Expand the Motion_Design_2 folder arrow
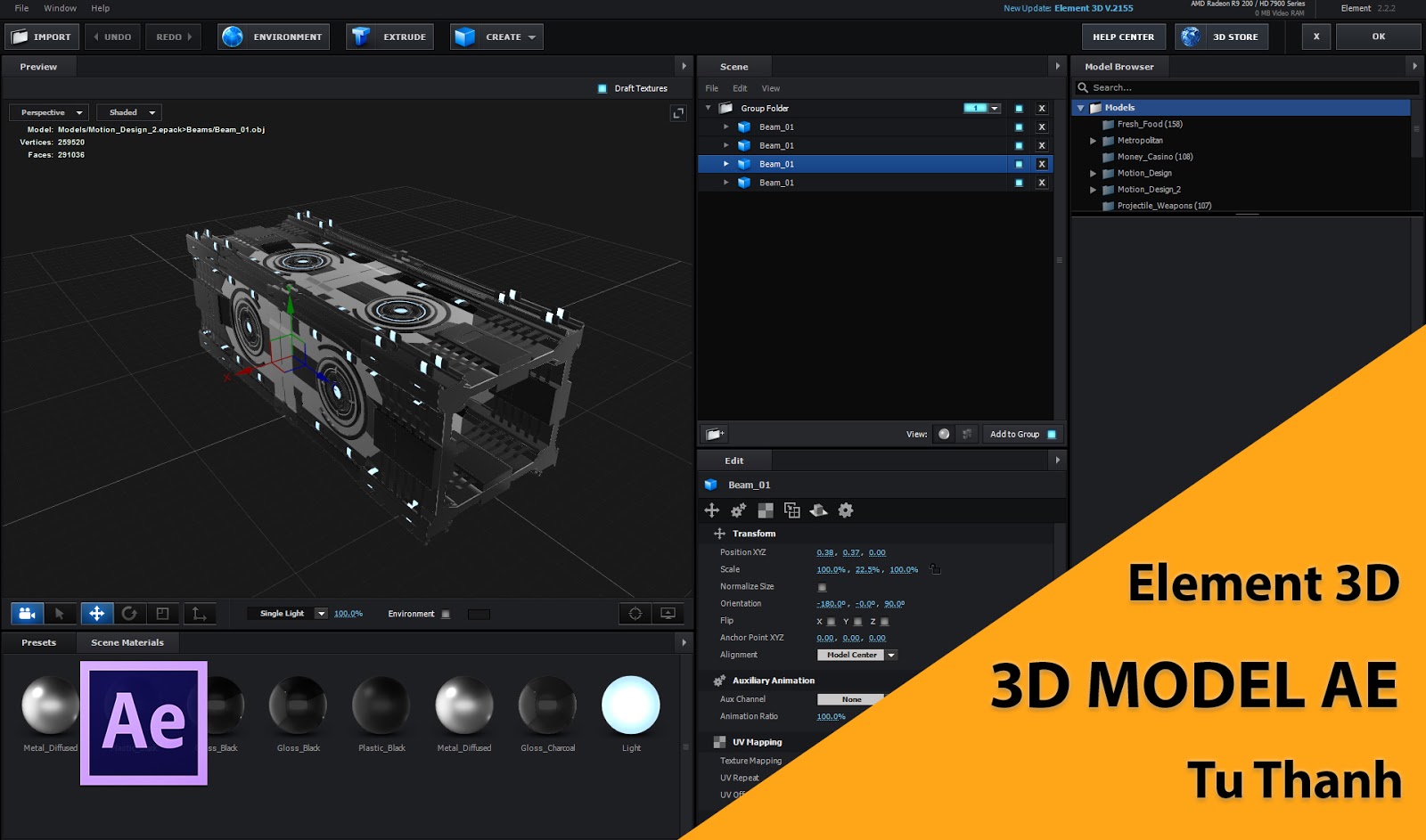Screen dimensions: 1426x840 [1093, 190]
